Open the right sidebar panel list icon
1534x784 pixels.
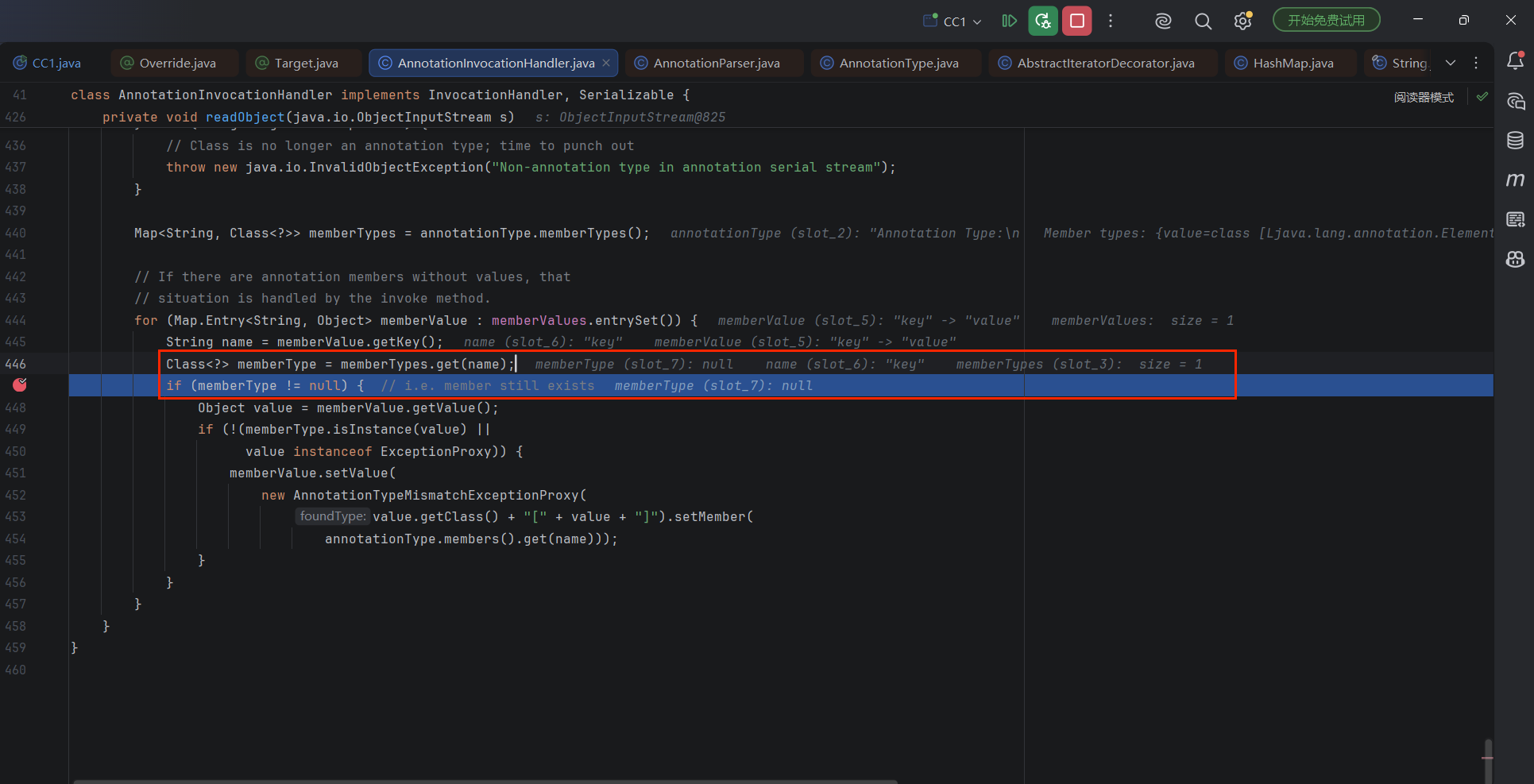click(1515, 219)
